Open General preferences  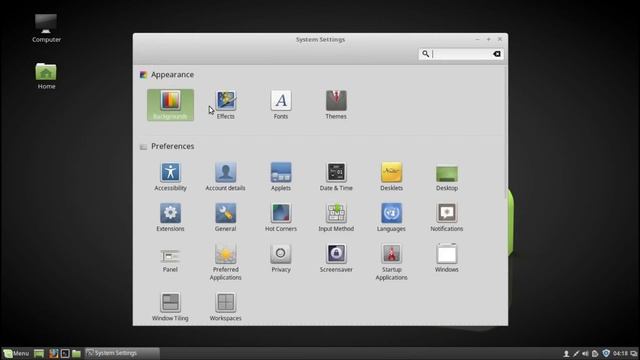(x=225, y=218)
